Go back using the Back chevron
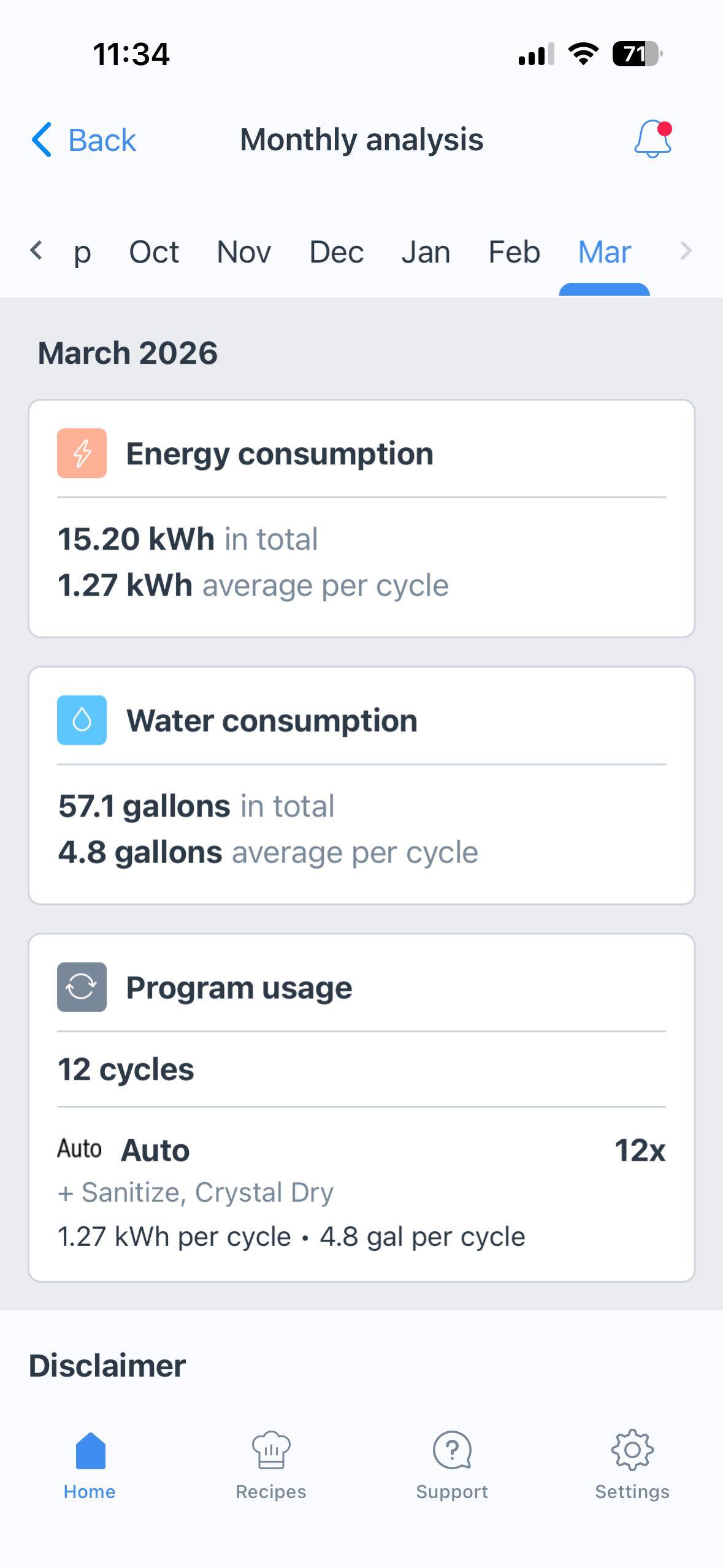Viewport: 723px width, 1568px height. coord(42,140)
